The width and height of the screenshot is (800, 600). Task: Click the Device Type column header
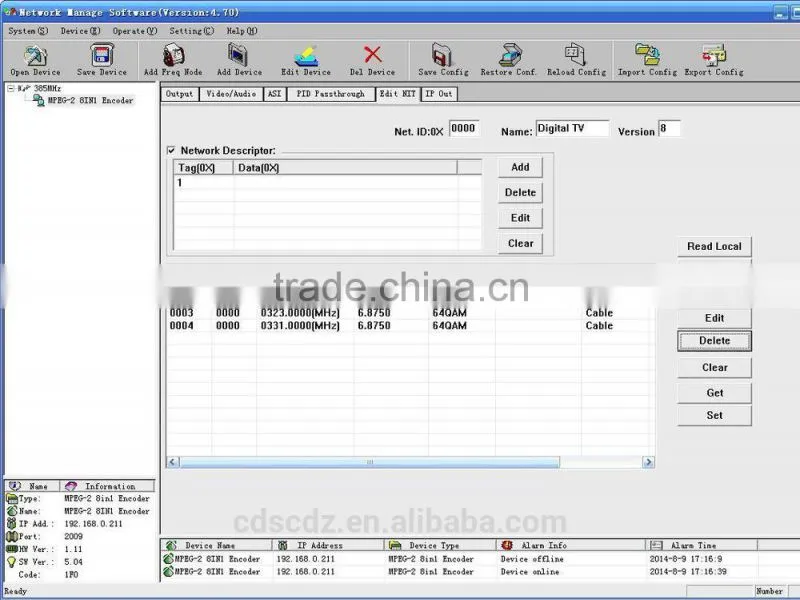pyautogui.click(x=440, y=545)
